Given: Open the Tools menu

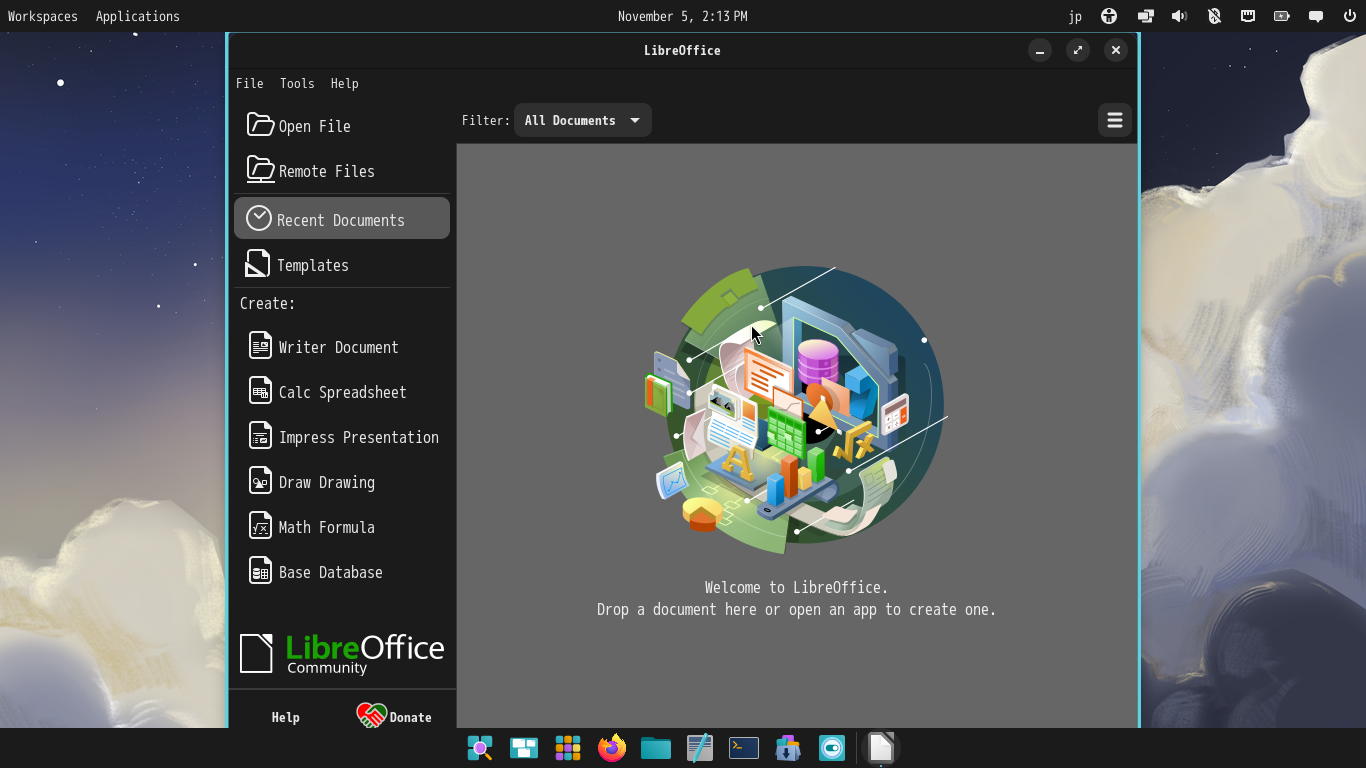Looking at the screenshot, I should [297, 83].
